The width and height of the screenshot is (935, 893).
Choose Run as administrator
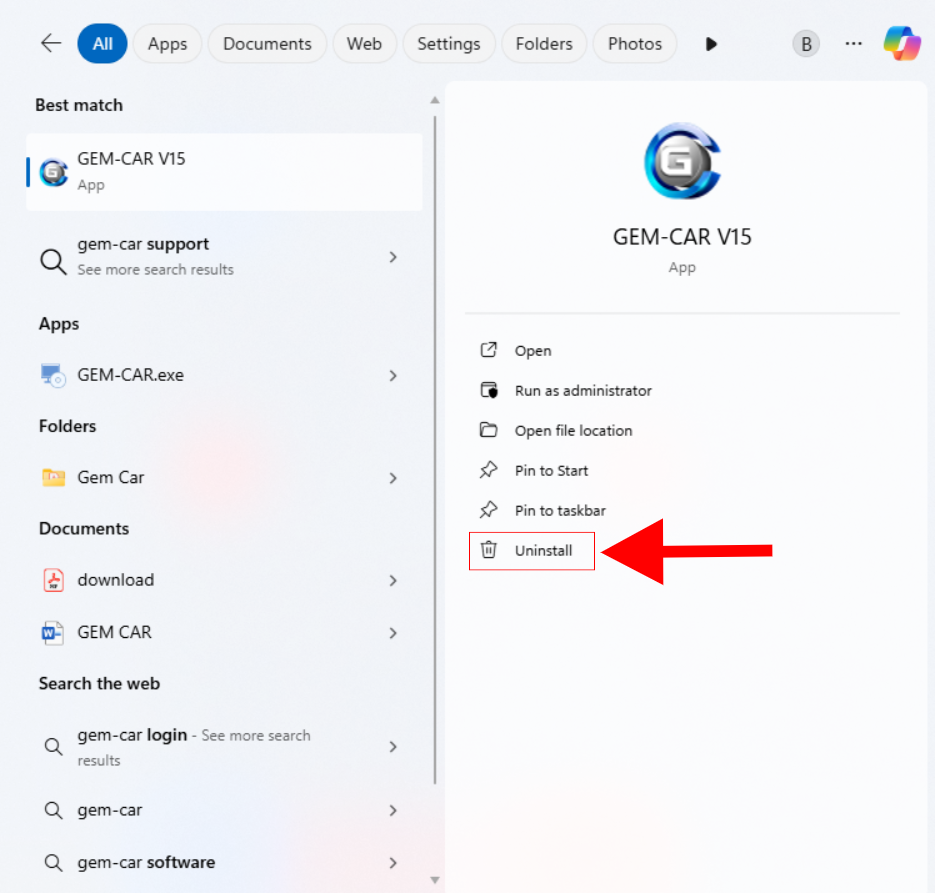tap(583, 391)
